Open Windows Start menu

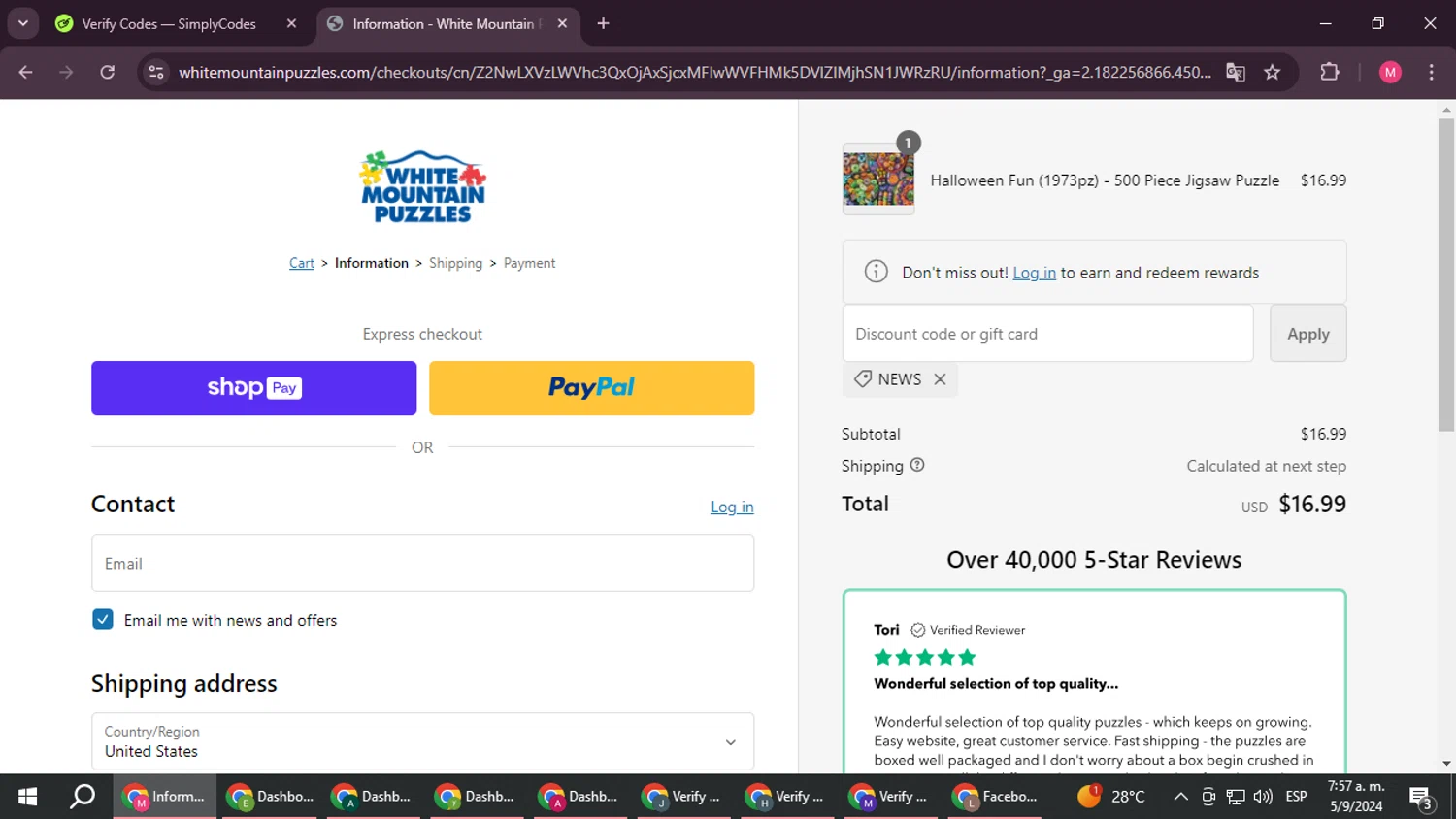(x=27, y=797)
